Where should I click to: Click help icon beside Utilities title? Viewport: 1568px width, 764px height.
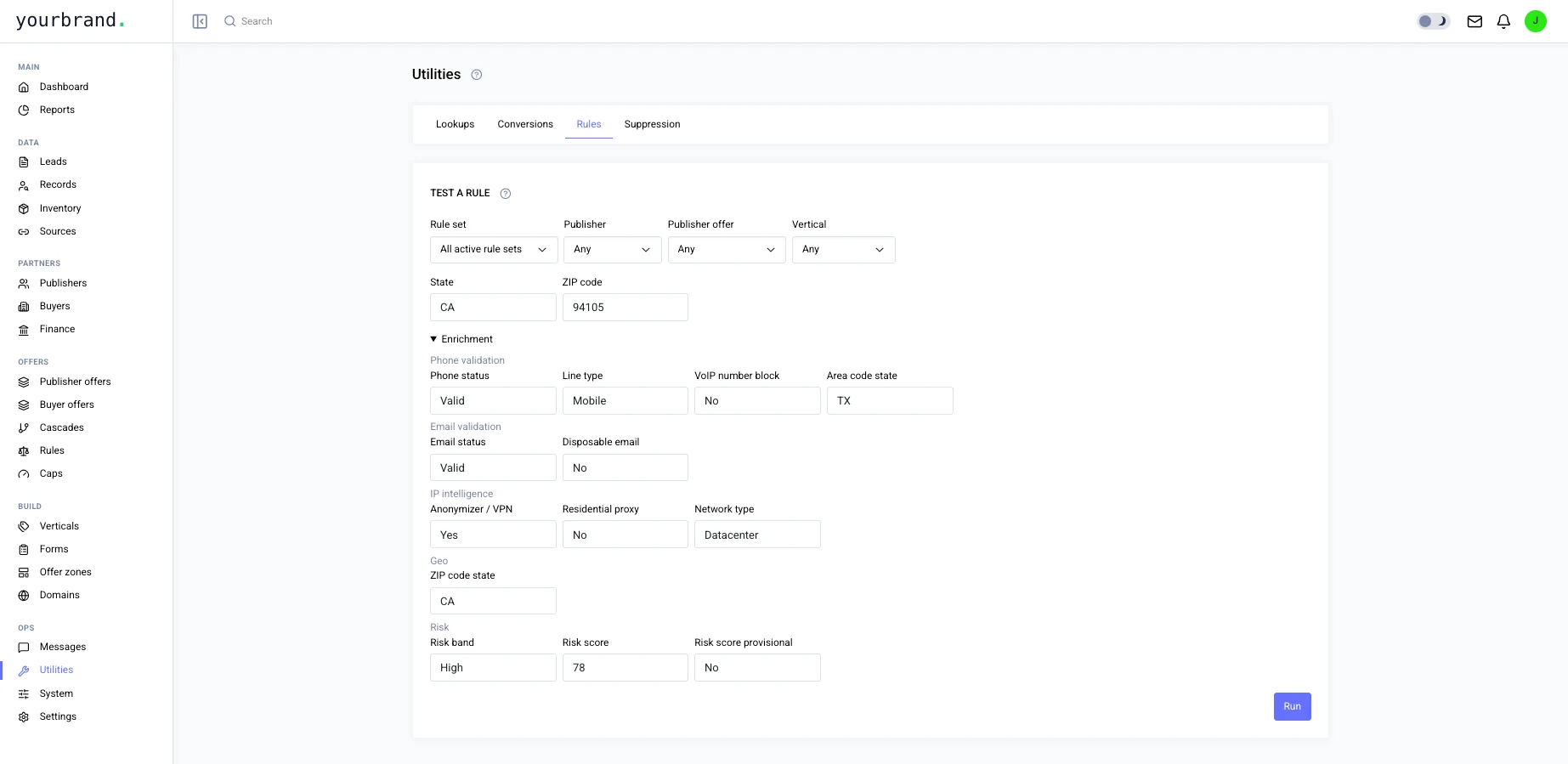tap(477, 75)
